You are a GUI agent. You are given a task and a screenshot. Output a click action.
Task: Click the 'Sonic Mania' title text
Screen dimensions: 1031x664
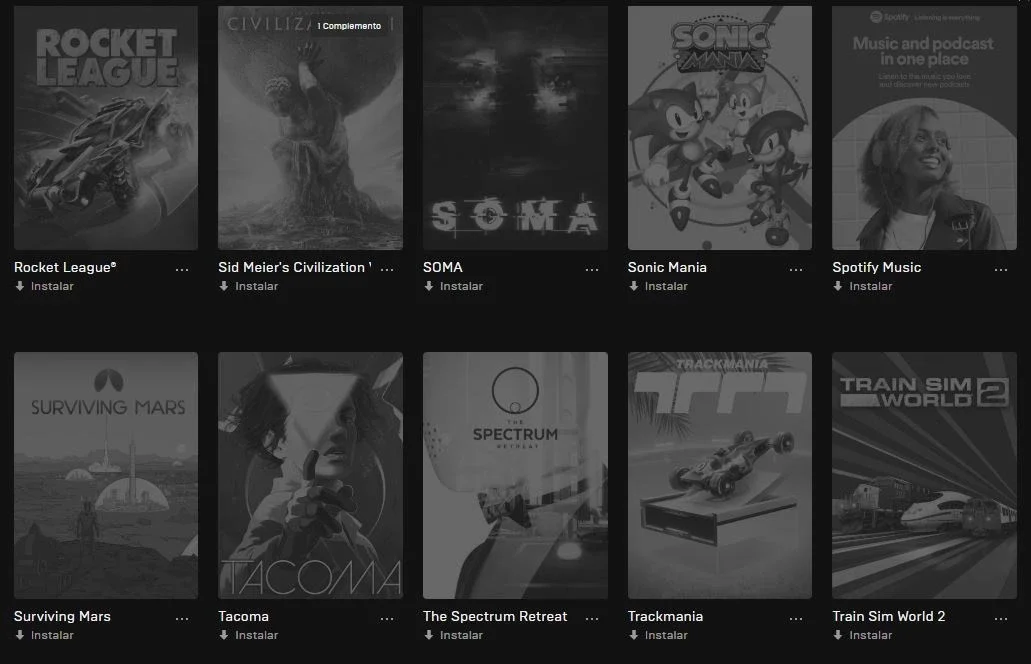click(x=667, y=267)
